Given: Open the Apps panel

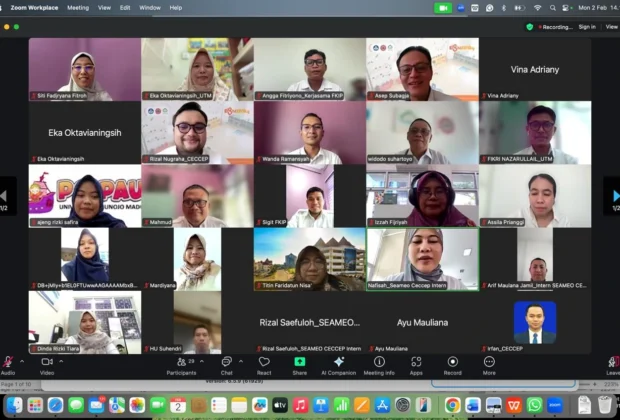Looking at the screenshot, I should [x=416, y=364].
